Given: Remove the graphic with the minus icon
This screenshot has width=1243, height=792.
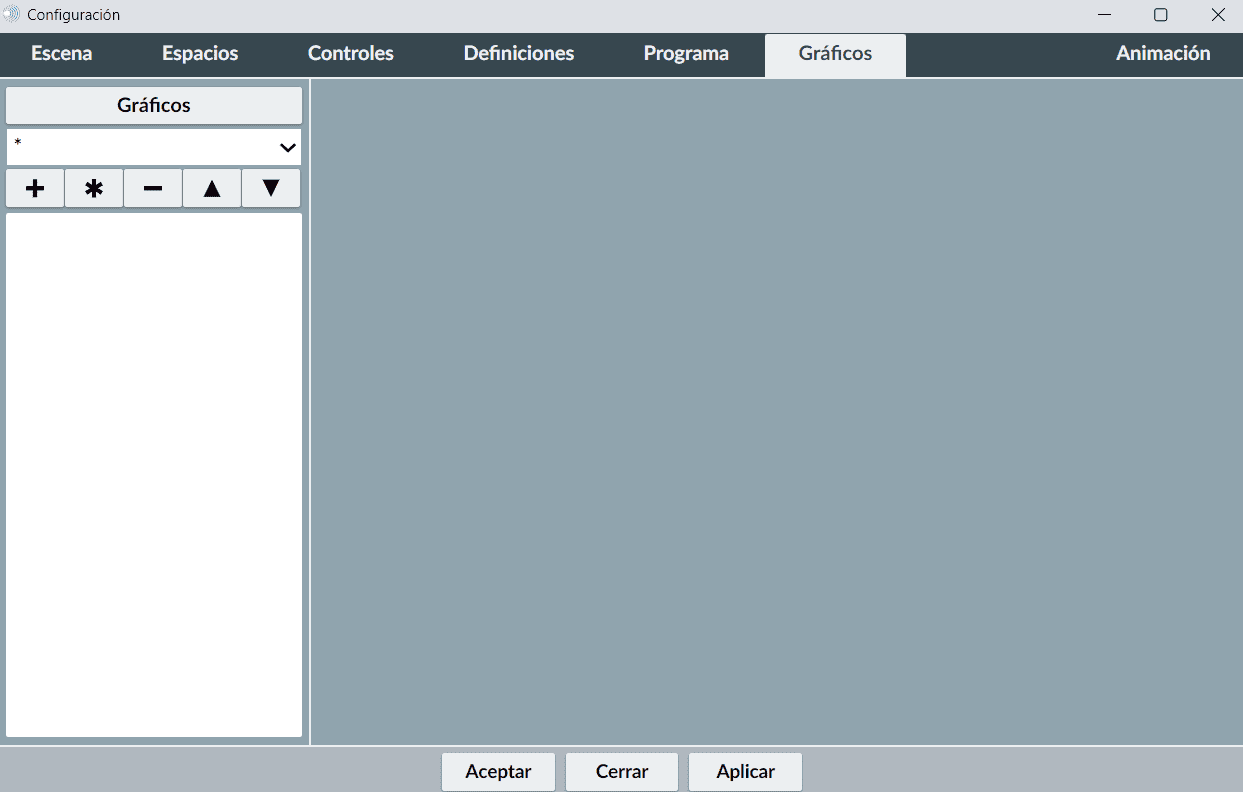Looking at the screenshot, I should [153, 188].
